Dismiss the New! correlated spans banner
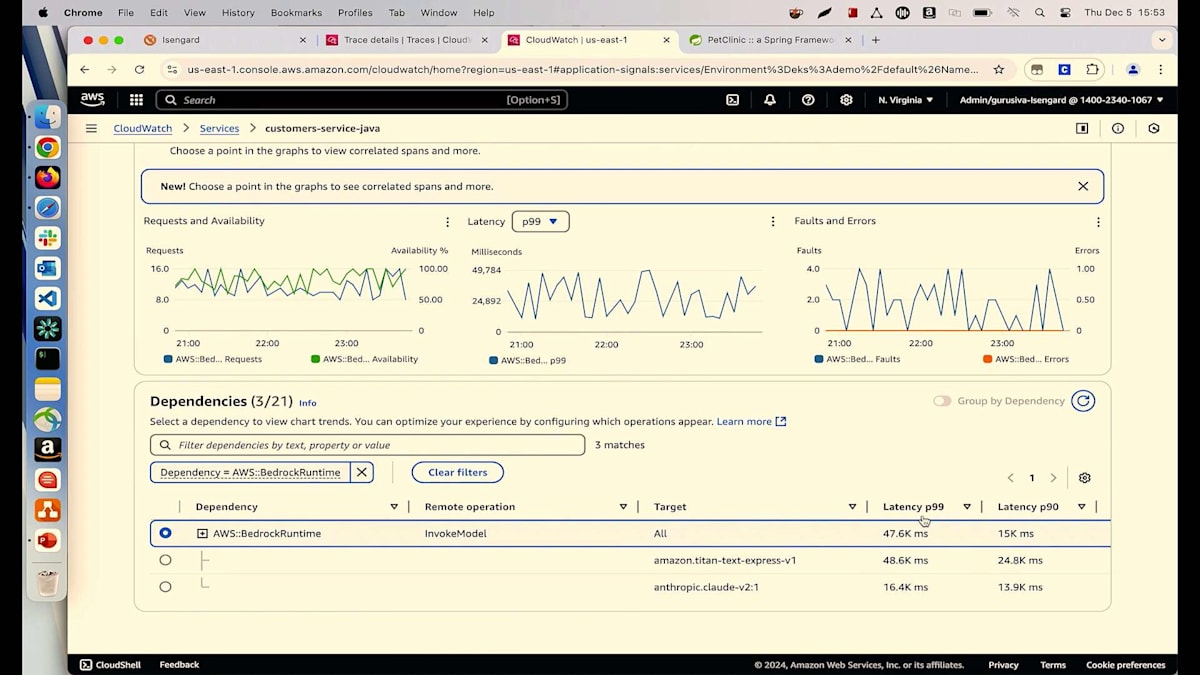The width and height of the screenshot is (1200, 675). [1083, 186]
